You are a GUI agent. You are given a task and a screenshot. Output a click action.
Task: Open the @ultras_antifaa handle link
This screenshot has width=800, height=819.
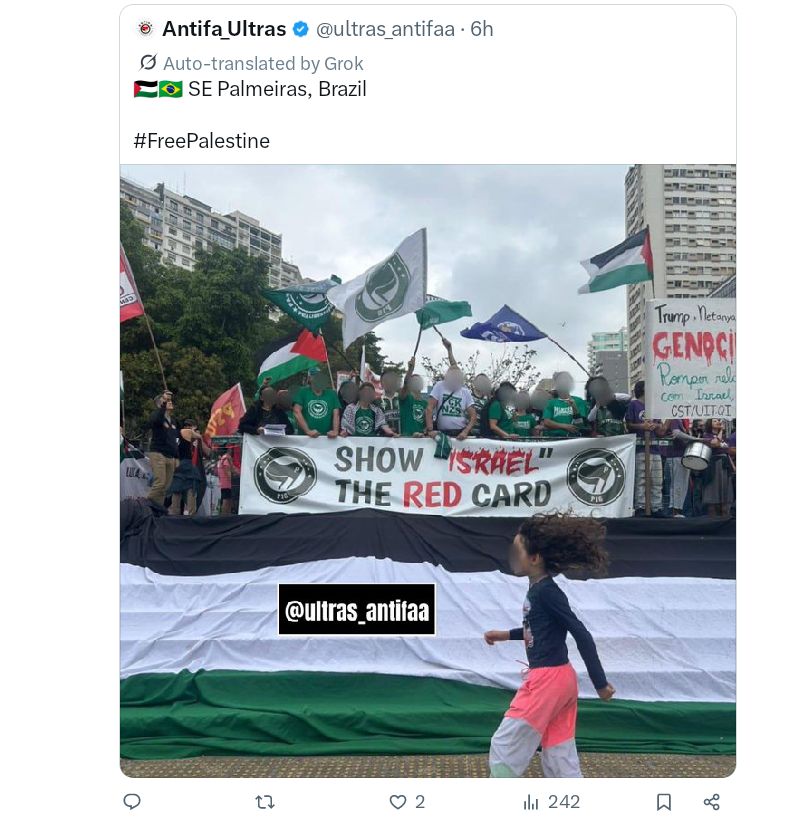point(385,29)
